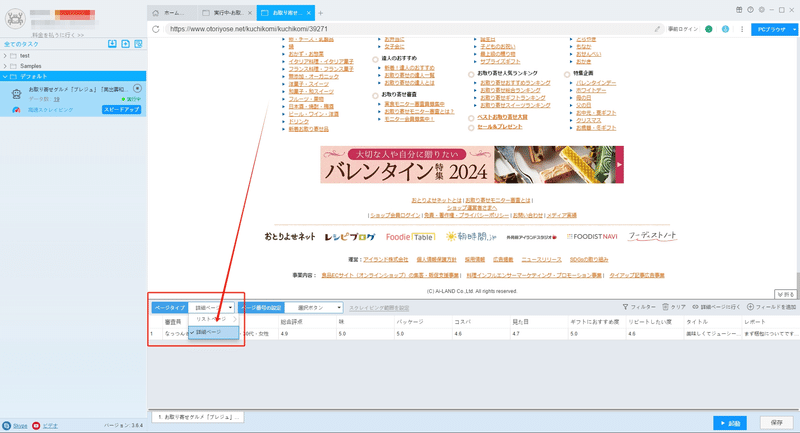Click the 全てのタスク heading
800x433 pixels.
pyautogui.click(x=21, y=44)
